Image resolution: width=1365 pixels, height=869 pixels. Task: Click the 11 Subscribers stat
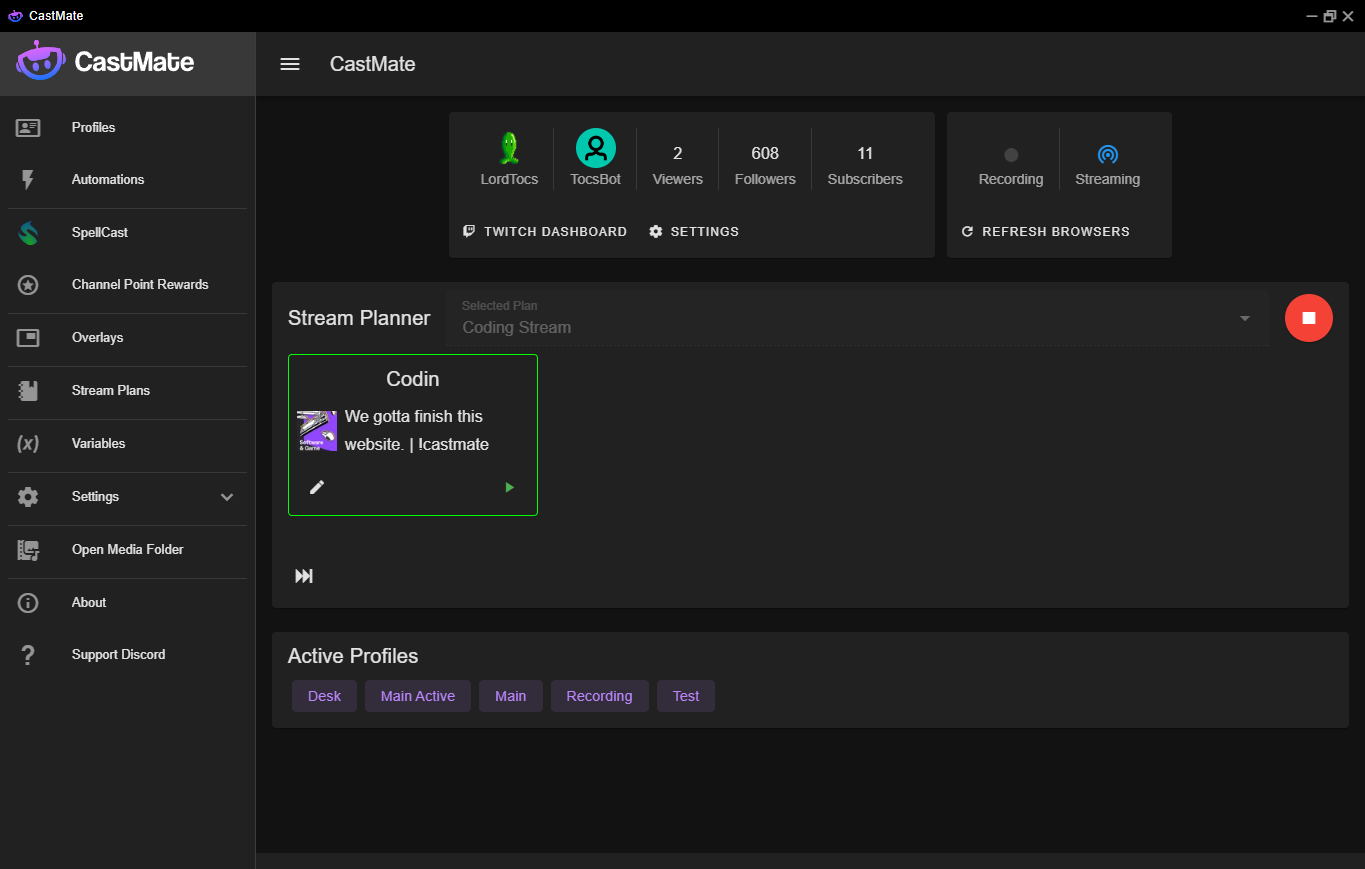(x=865, y=165)
